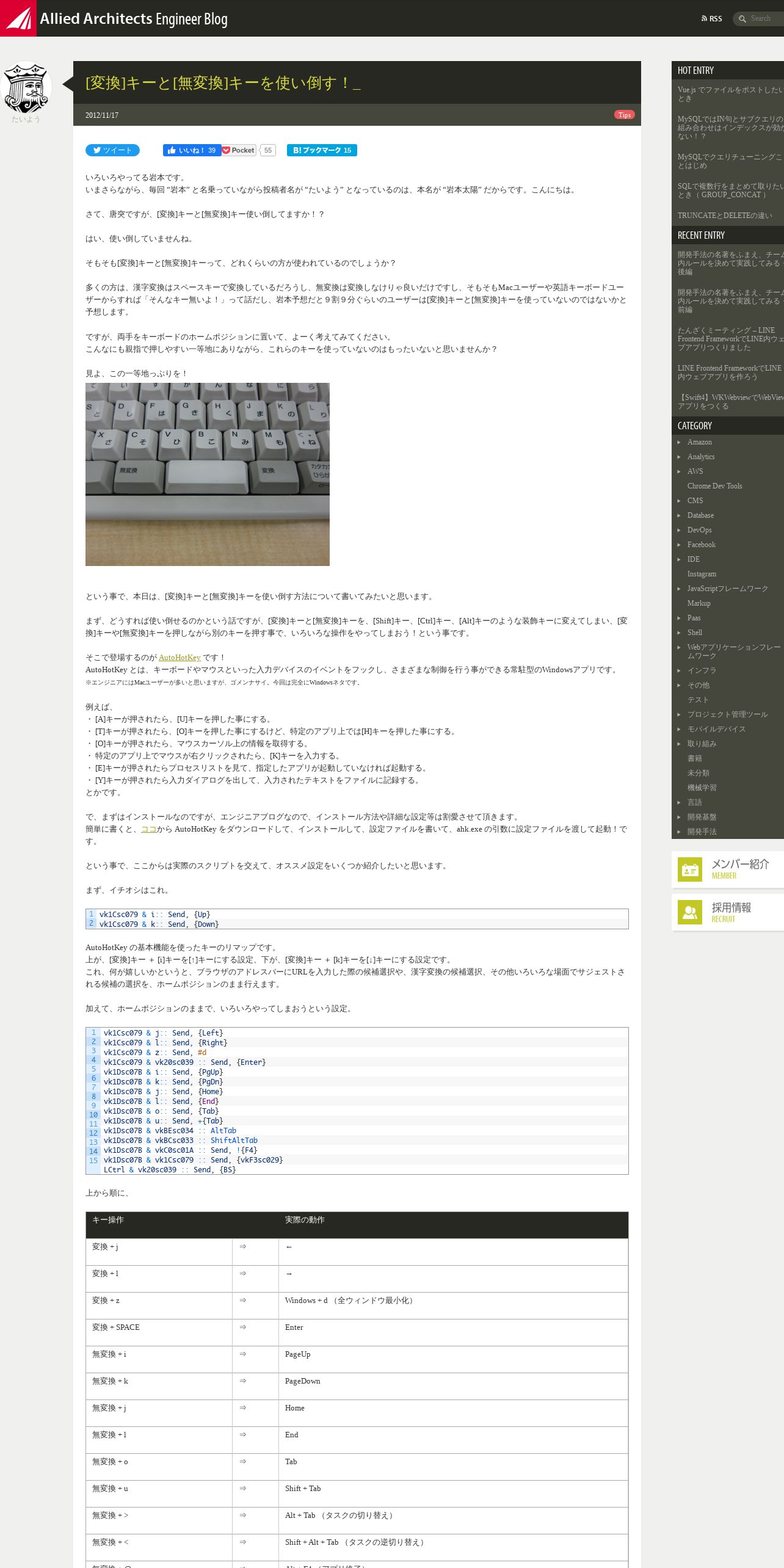Click the Hatena B!ブックマーク button
Screen dimensions: 784x1568
tap(322, 150)
